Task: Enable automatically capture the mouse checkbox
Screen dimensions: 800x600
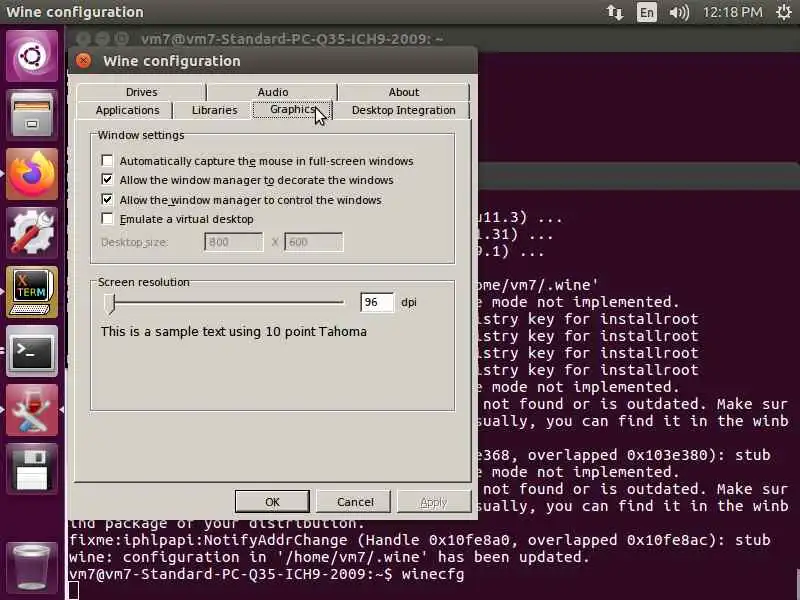Action: (x=107, y=161)
